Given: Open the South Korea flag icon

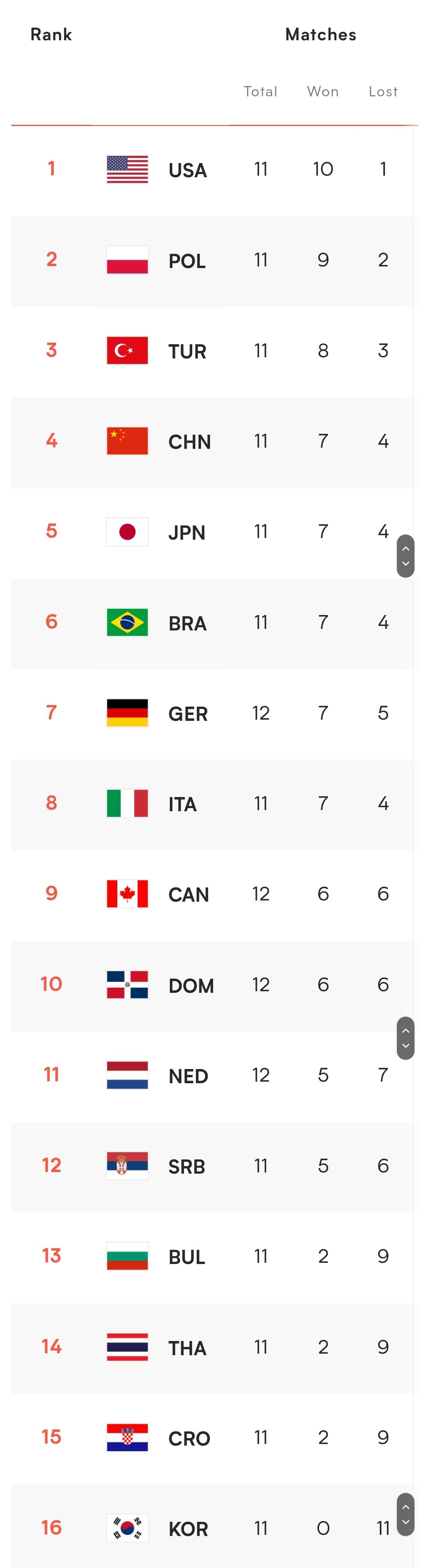Looking at the screenshot, I should (127, 1528).
